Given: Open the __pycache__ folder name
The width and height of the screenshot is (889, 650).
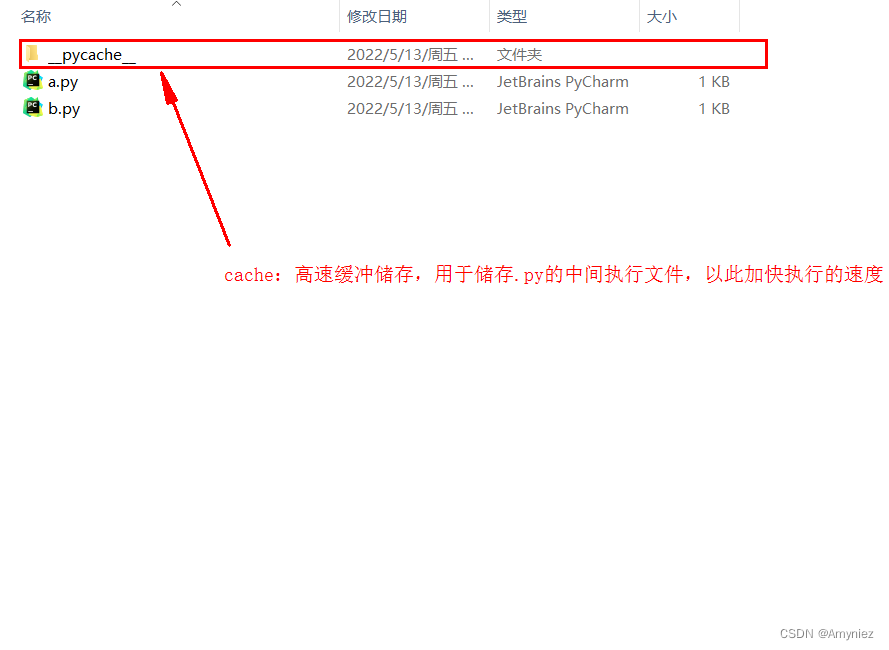Looking at the screenshot, I should tap(92, 54).
